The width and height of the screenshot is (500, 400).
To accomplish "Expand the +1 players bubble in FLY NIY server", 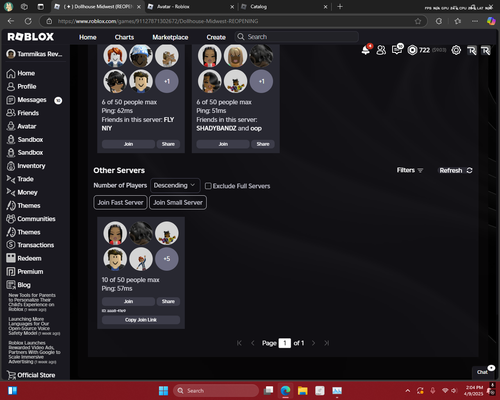I will tap(167, 81).
